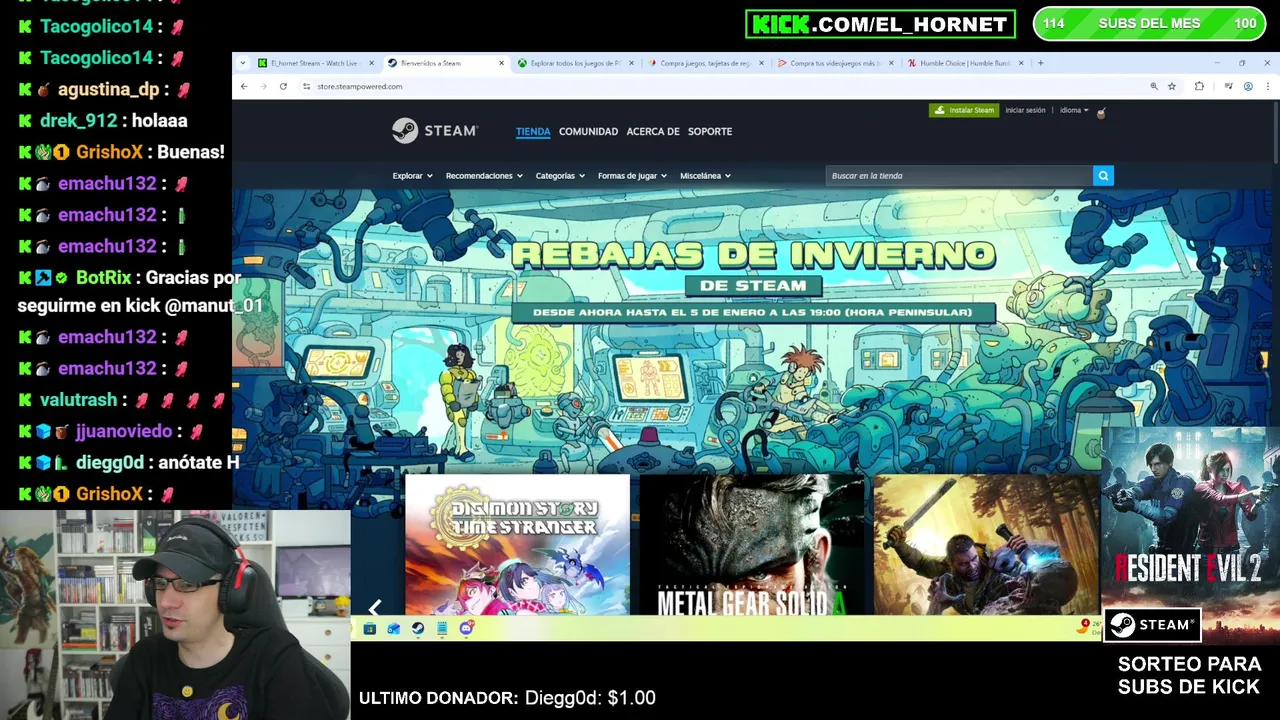Screen dimensions: 1280x720
Task: Click the SUBS DEL MES progress bar
Action: coord(1148,24)
